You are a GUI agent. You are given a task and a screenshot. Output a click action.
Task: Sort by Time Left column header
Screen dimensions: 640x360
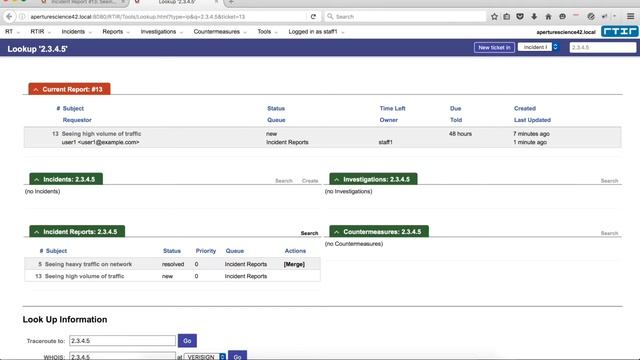click(392, 109)
